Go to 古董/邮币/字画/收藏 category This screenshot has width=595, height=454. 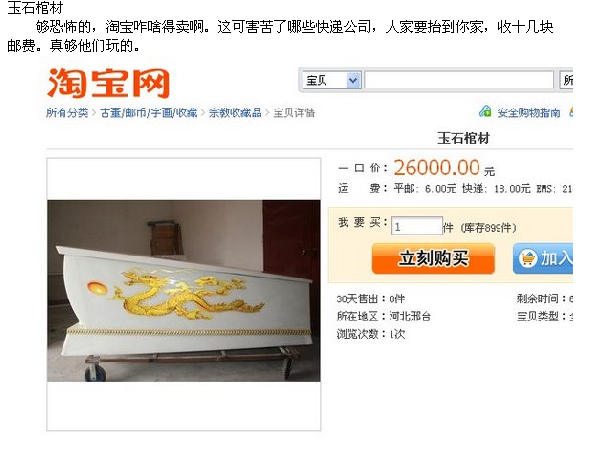[148, 113]
